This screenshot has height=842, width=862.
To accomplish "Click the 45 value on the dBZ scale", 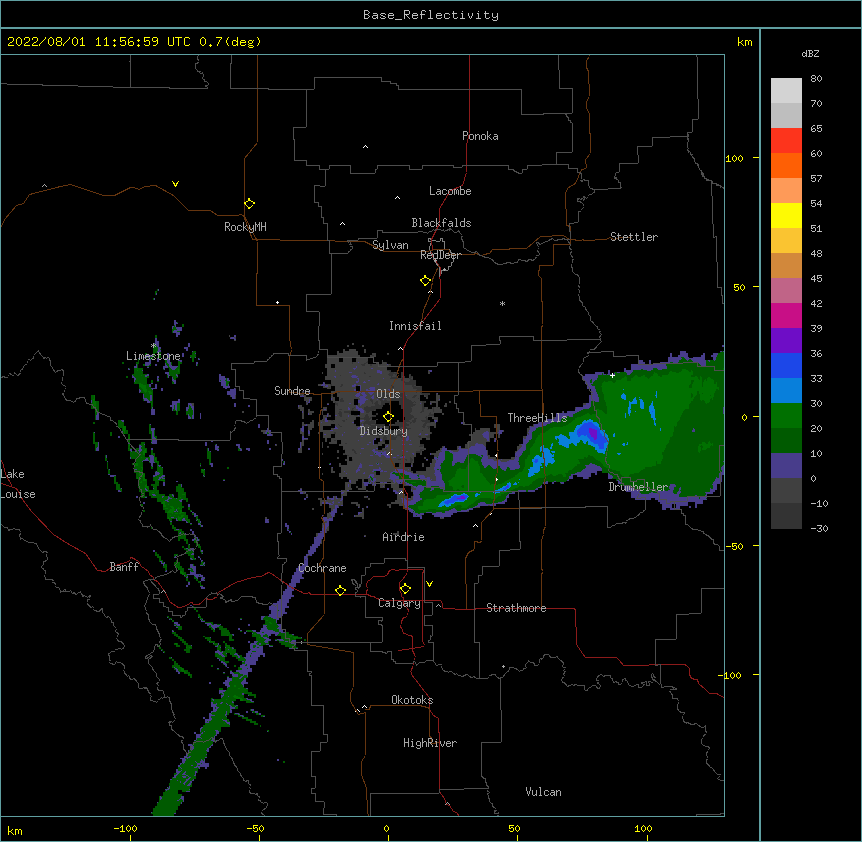I will click(x=816, y=278).
